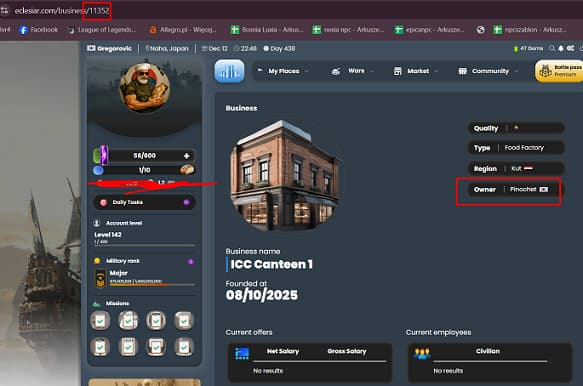This screenshot has width=583, height=386.
Task: Click the Current offers job icon
Action: point(242,353)
